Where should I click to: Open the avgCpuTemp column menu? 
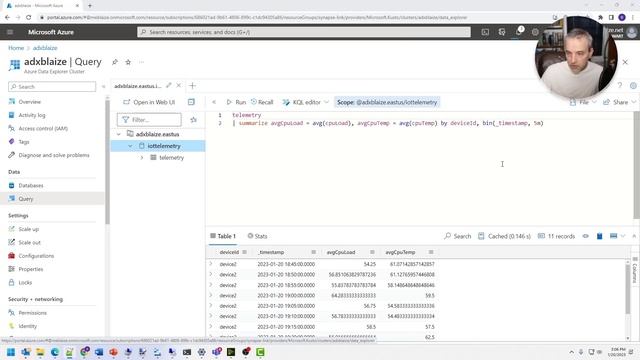pos(431,252)
